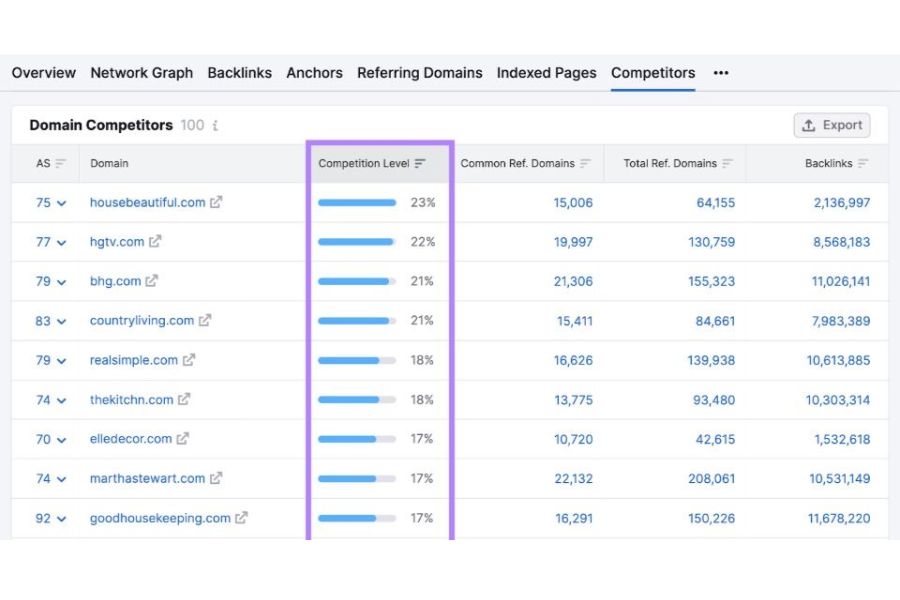Screen dimensions: 900x600
Task: Click backlinks value 2,136,997
Action: click(x=841, y=203)
